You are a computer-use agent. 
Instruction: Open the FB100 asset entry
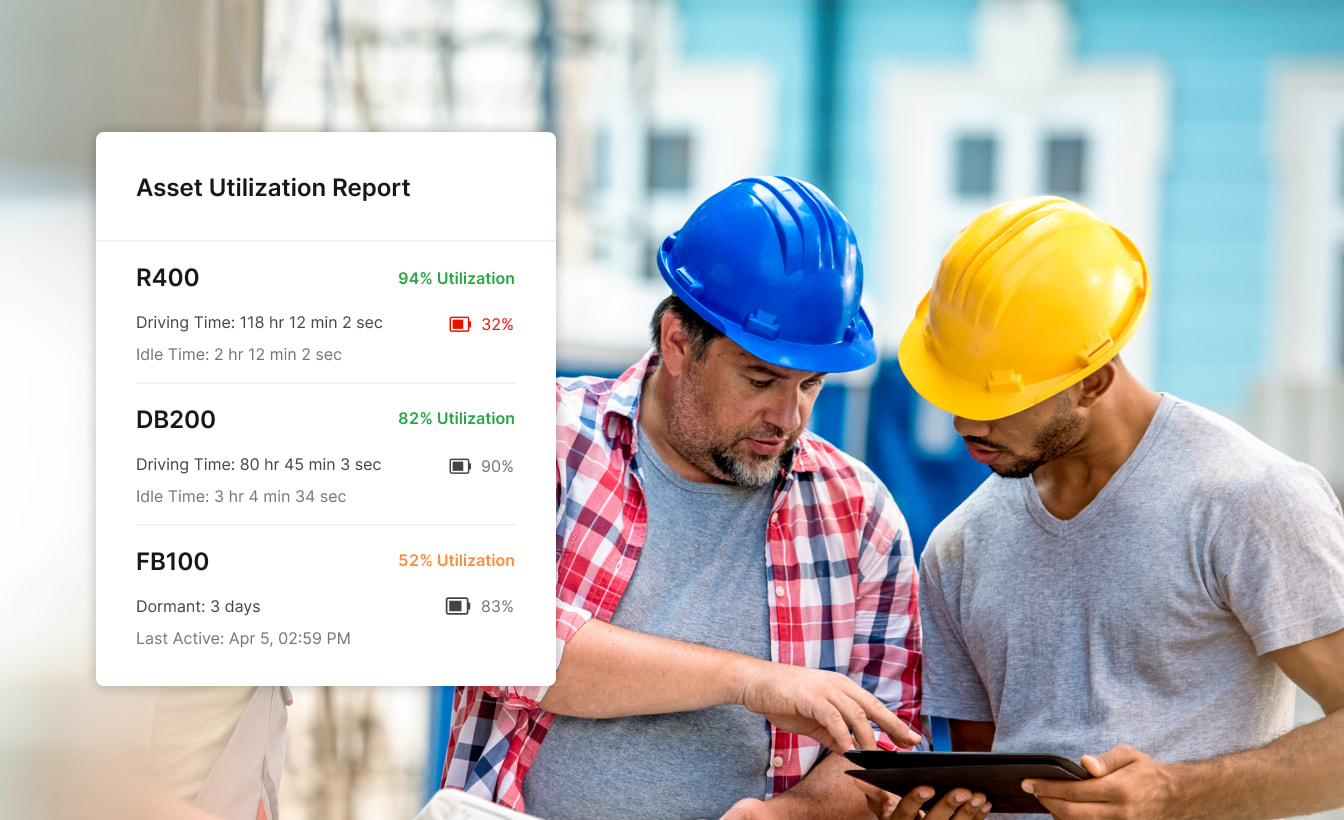(173, 562)
